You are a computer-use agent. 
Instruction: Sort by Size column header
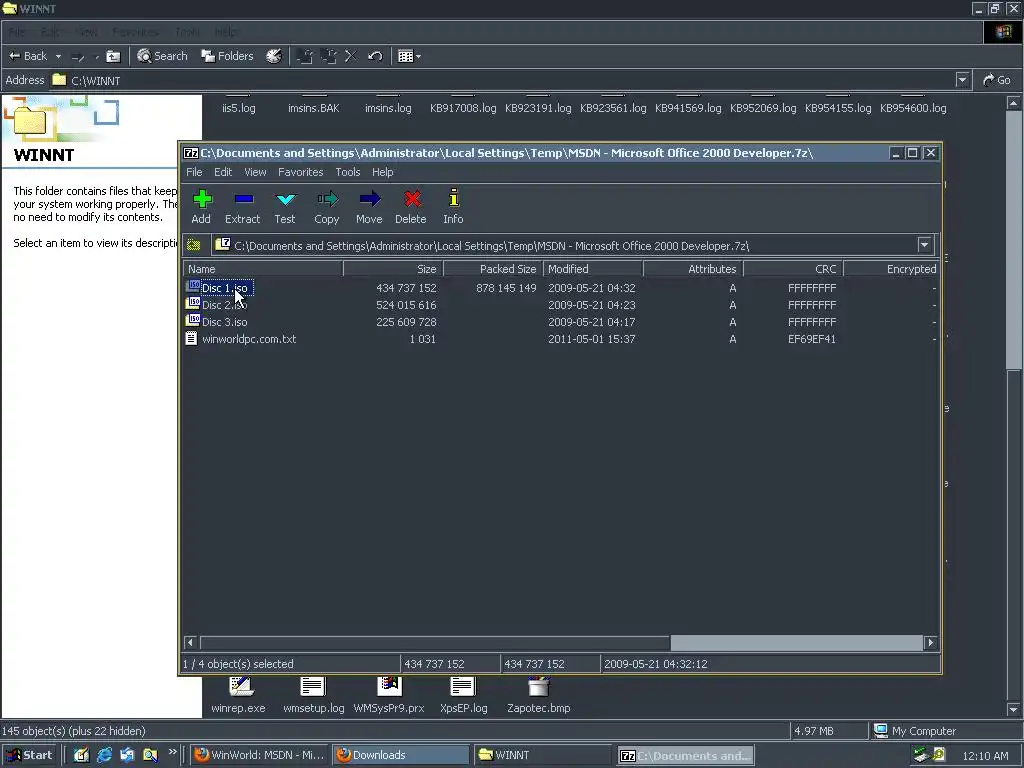393,269
